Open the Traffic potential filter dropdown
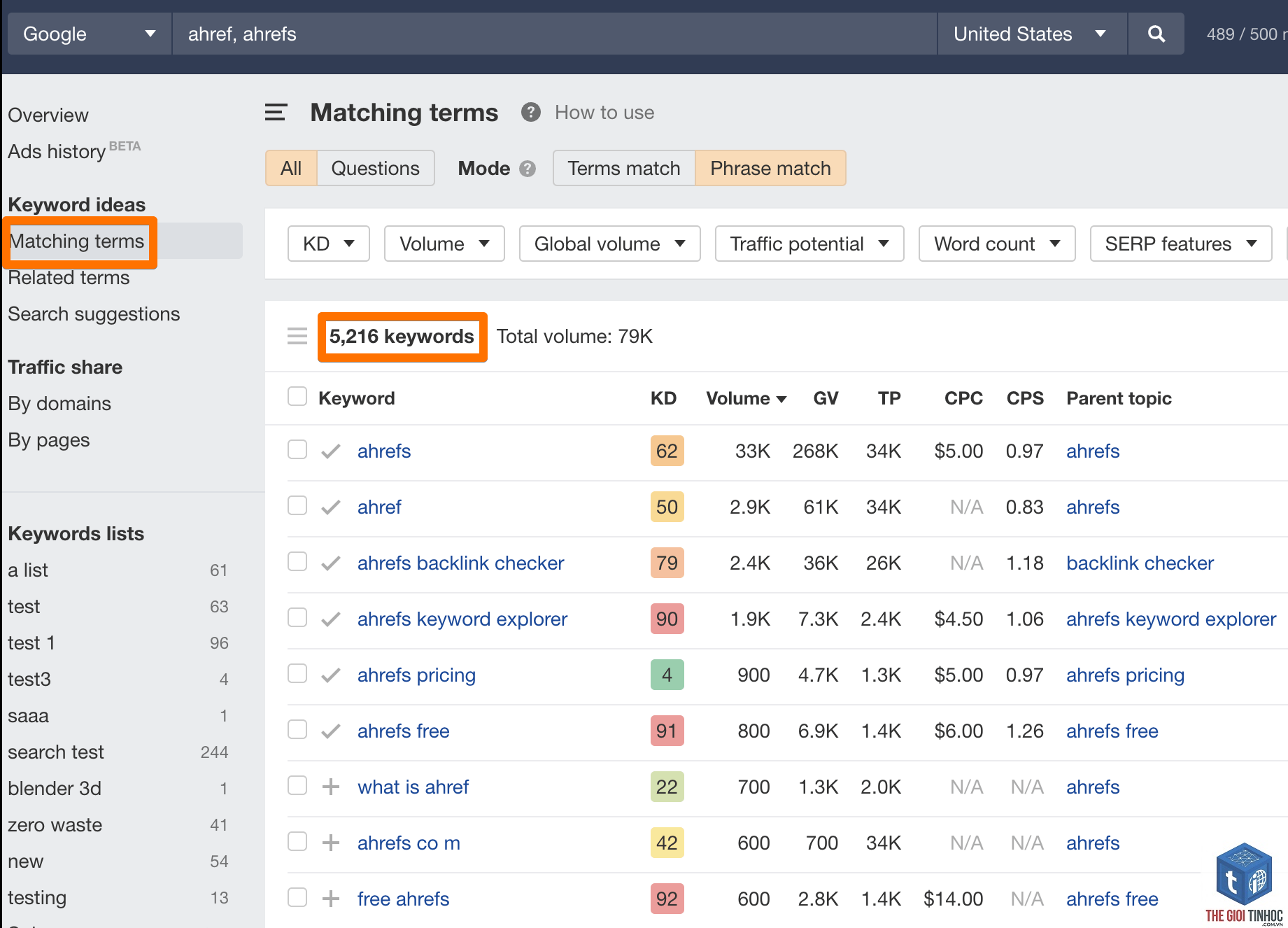The height and width of the screenshot is (928, 1288). [x=809, y=244]
